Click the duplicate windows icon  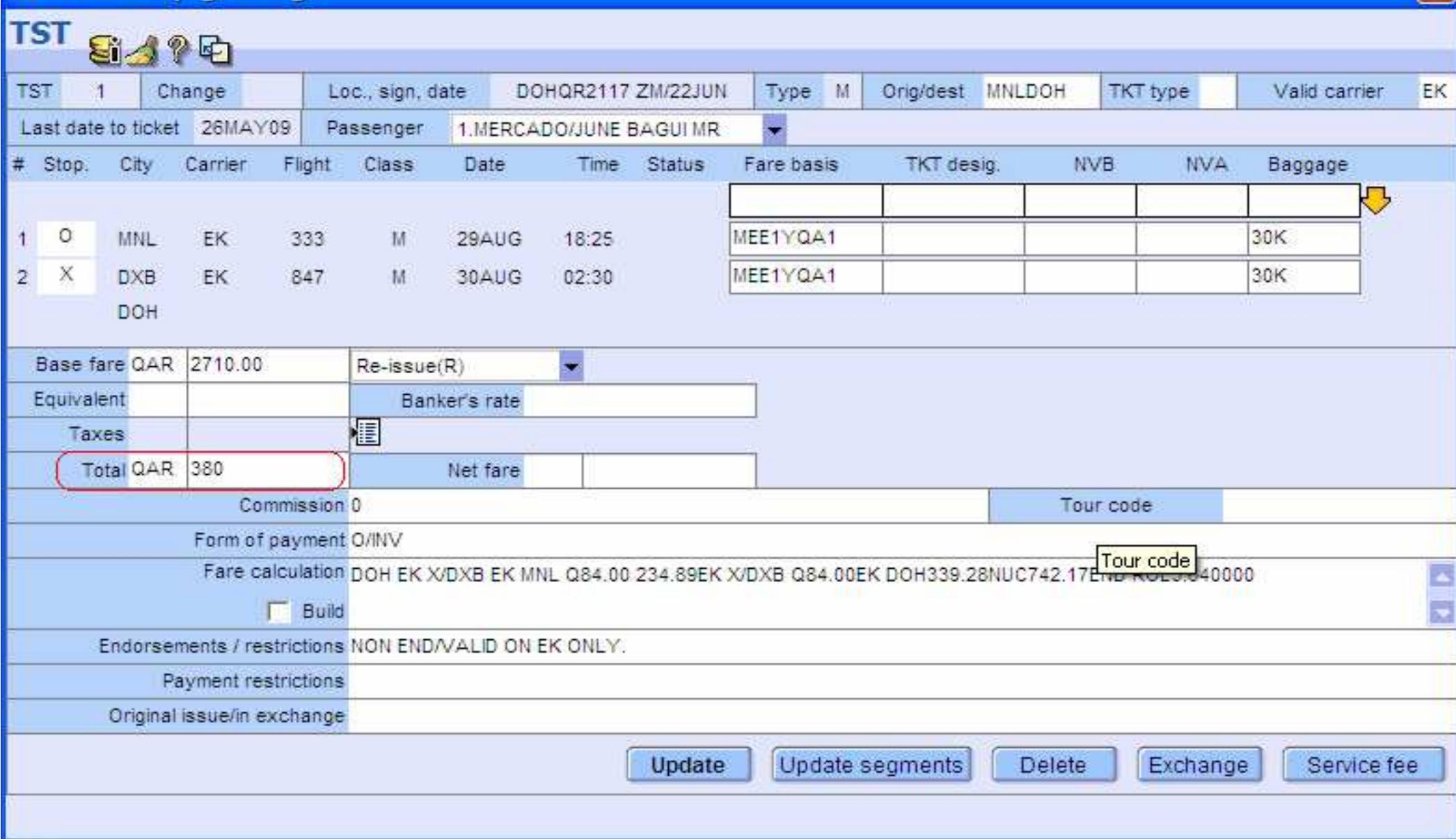215,50
